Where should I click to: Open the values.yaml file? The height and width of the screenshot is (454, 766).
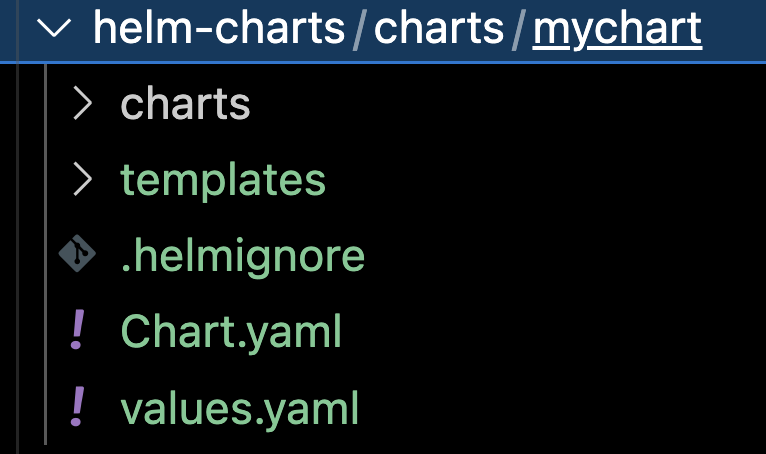pos(239,409)
